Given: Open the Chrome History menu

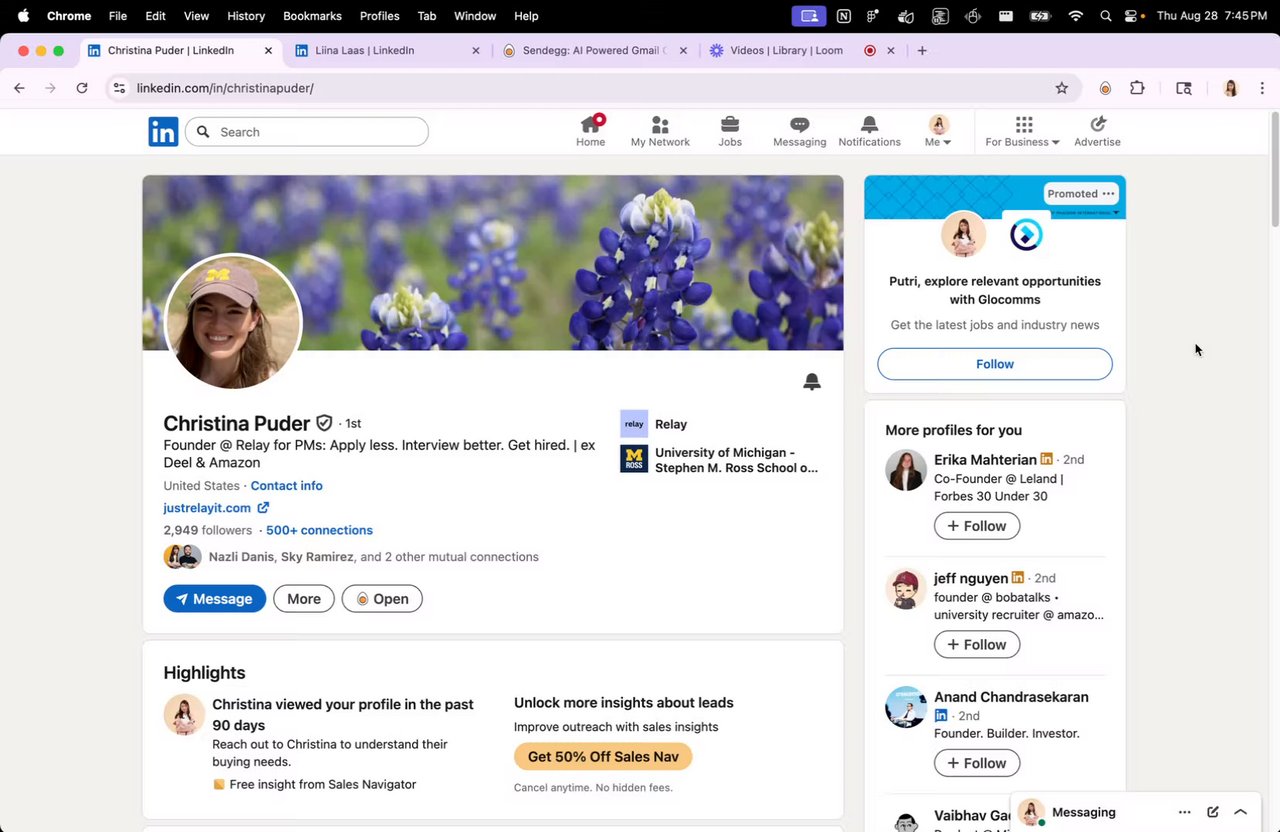Looking at the screenshot, I should click(246, 16).
